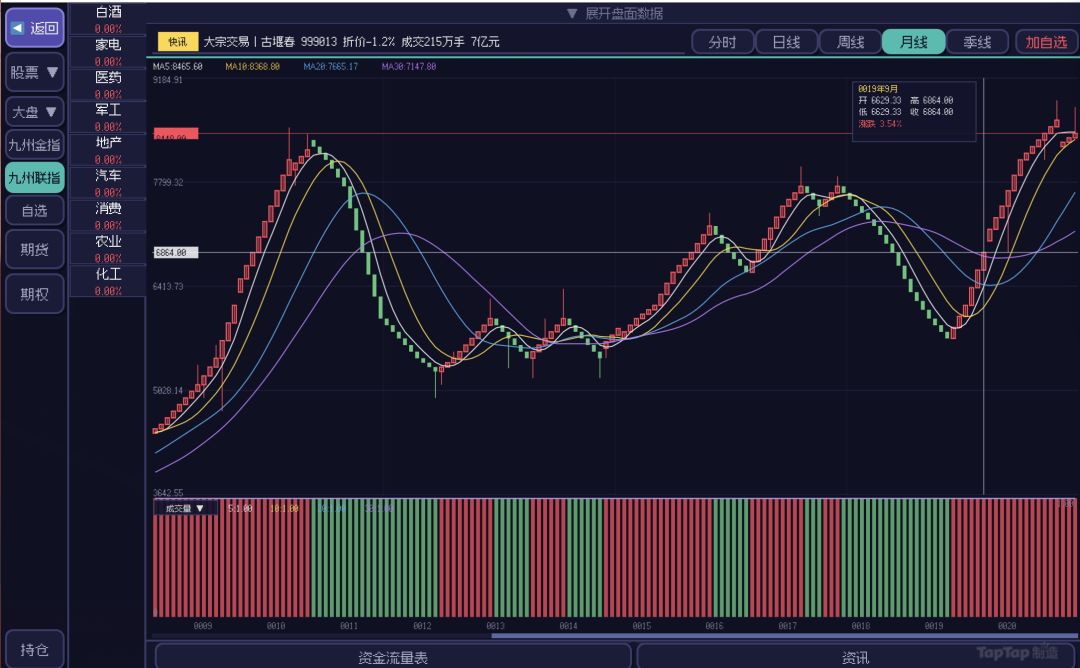Open the 九州金指 index

pyautogui.click(x=34, y=145)
